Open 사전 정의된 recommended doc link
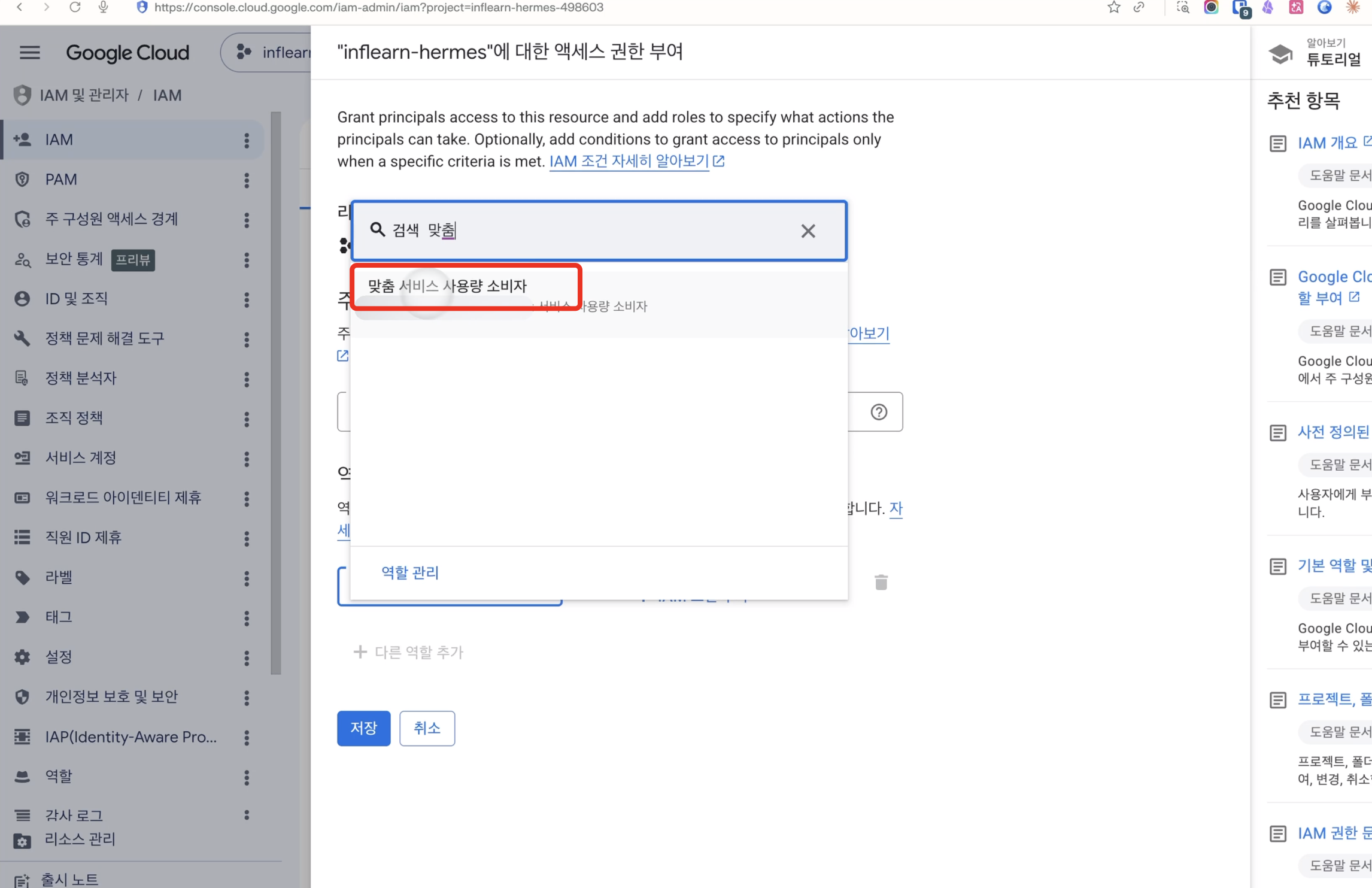This screenshot has height=888, width=1372. pyautogui.click(x=1334, y=432)
